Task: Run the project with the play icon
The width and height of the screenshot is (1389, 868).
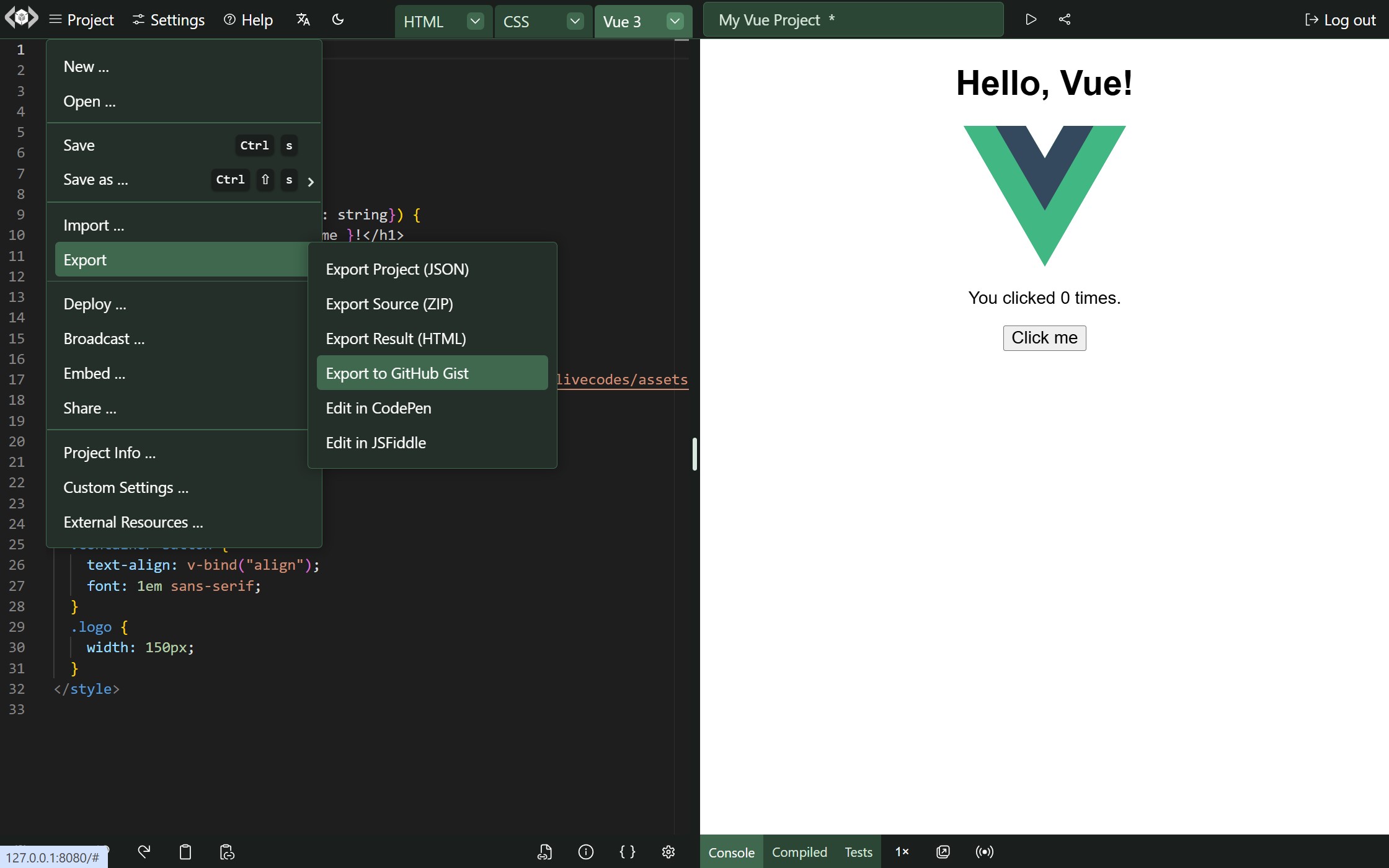Action: [1030, 19]
